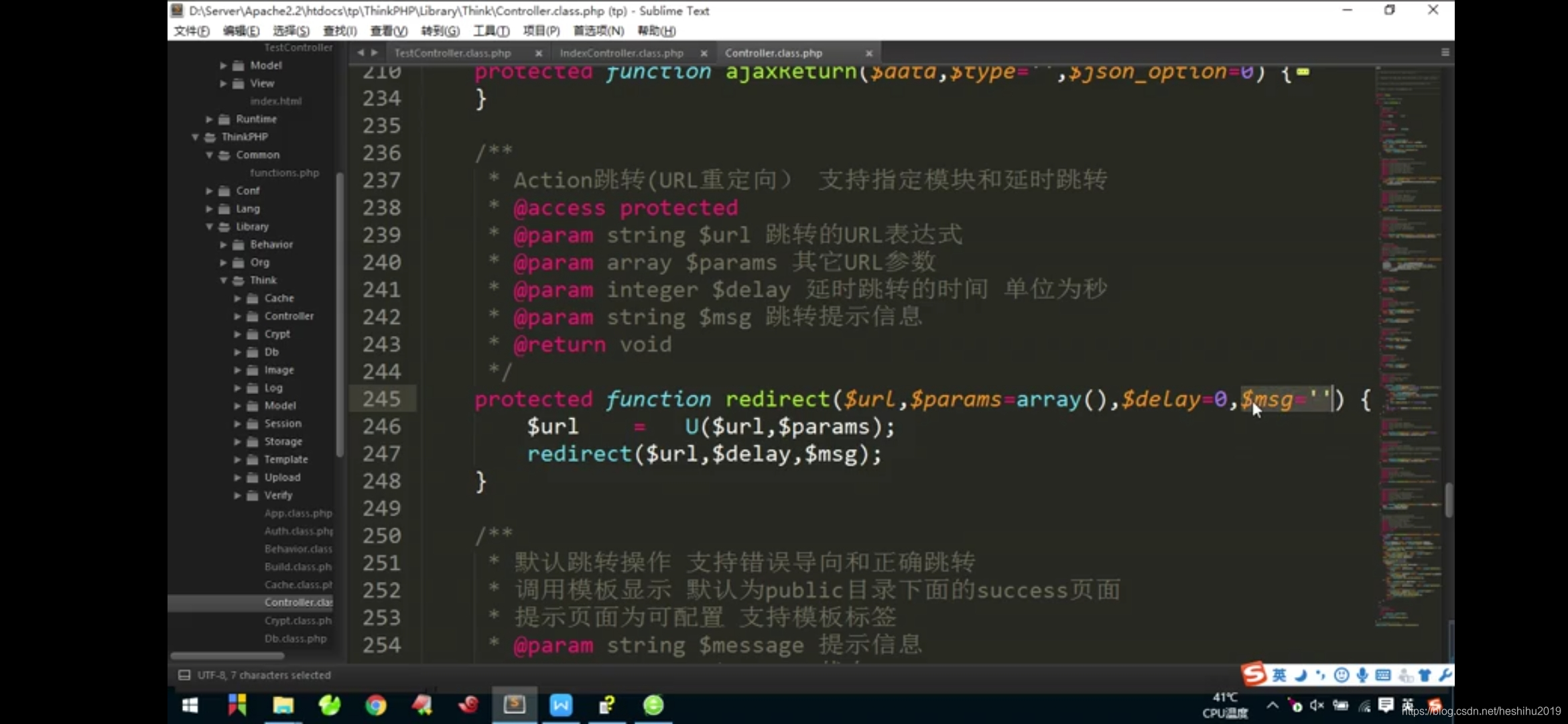Open the Windows Start menu
This screenshot has width=1568, height=724.
(190, 705)
